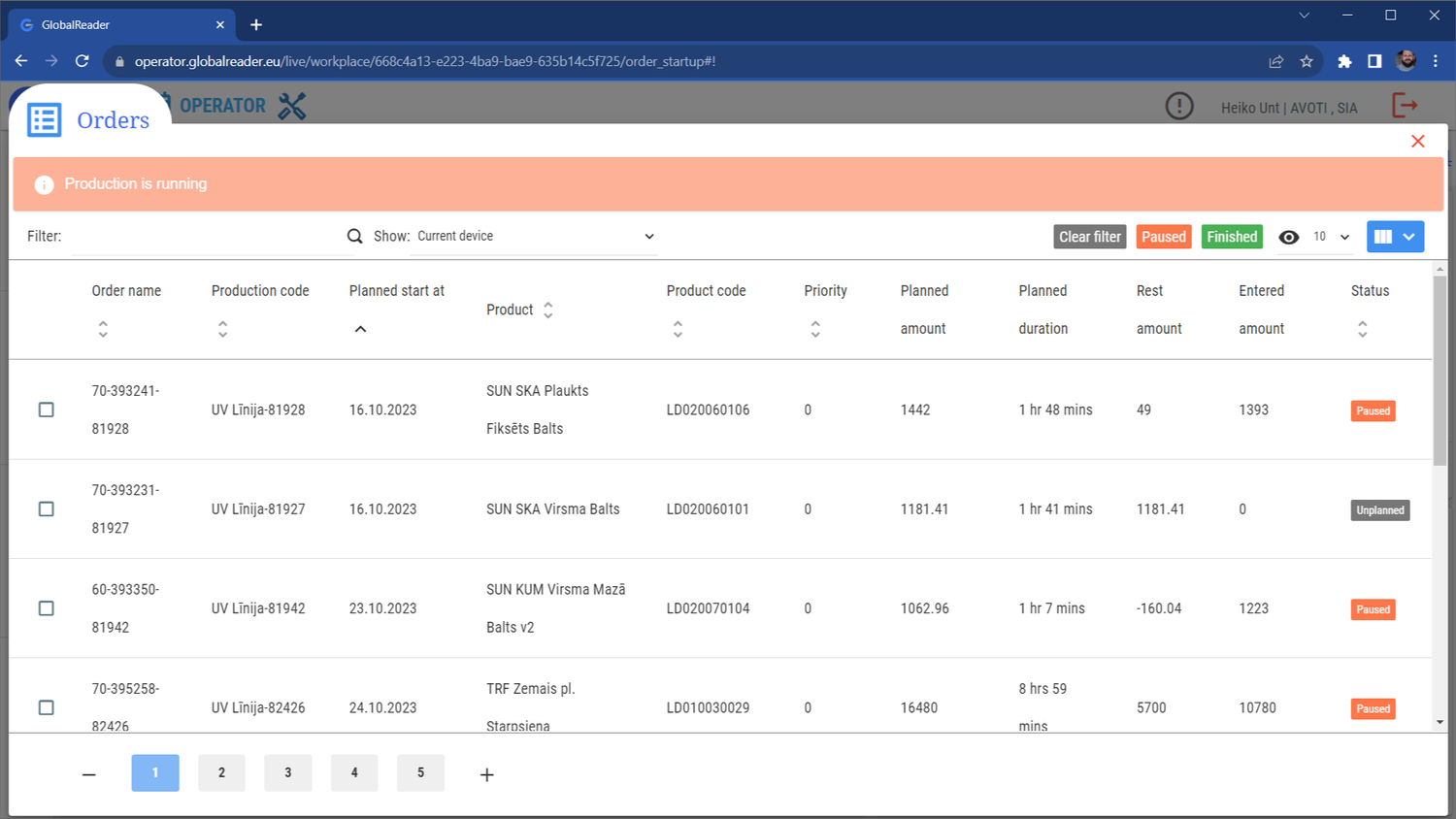
Task: Open the Show 'Current device' dropdown
Action: [533, 235]
